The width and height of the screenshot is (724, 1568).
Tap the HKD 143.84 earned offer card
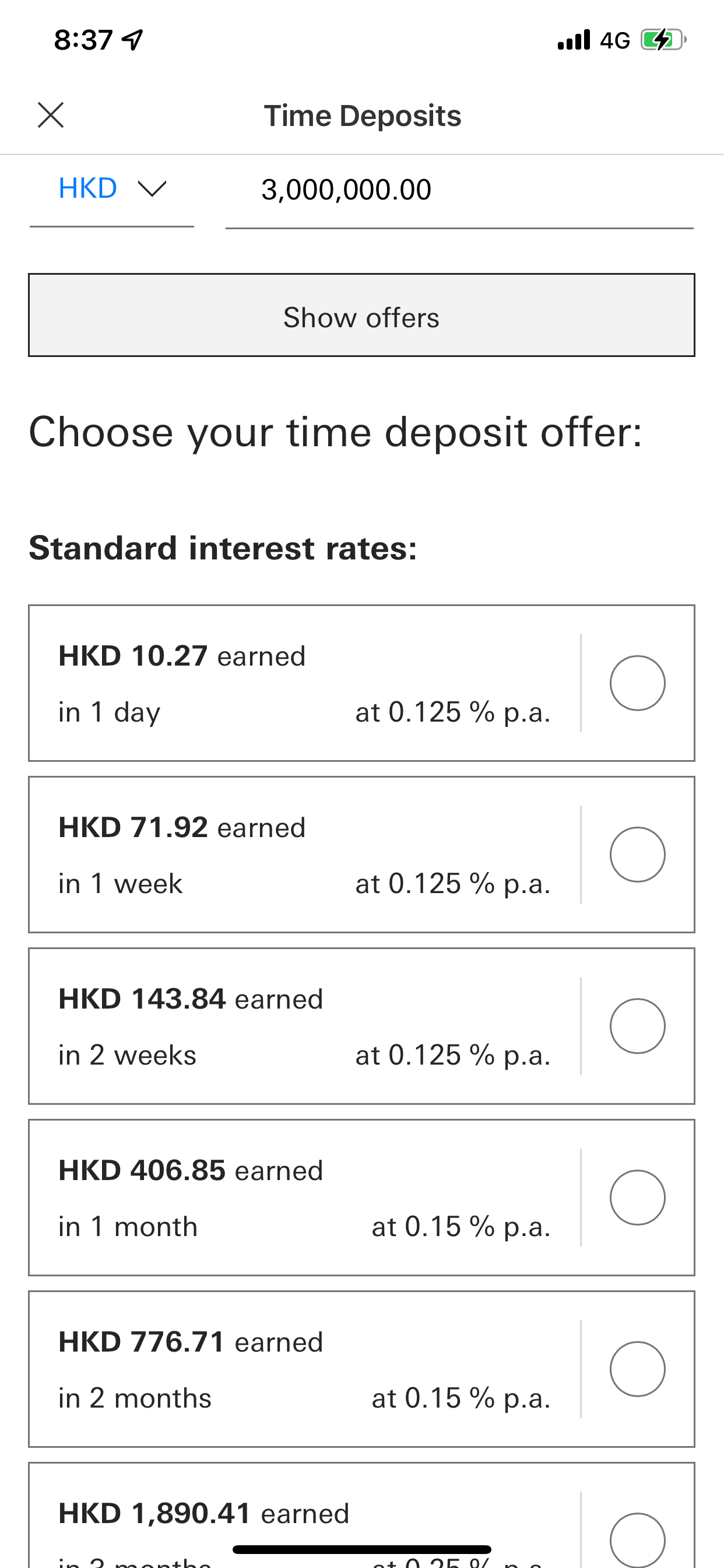pyautogui.click(x=304, y=1026)
